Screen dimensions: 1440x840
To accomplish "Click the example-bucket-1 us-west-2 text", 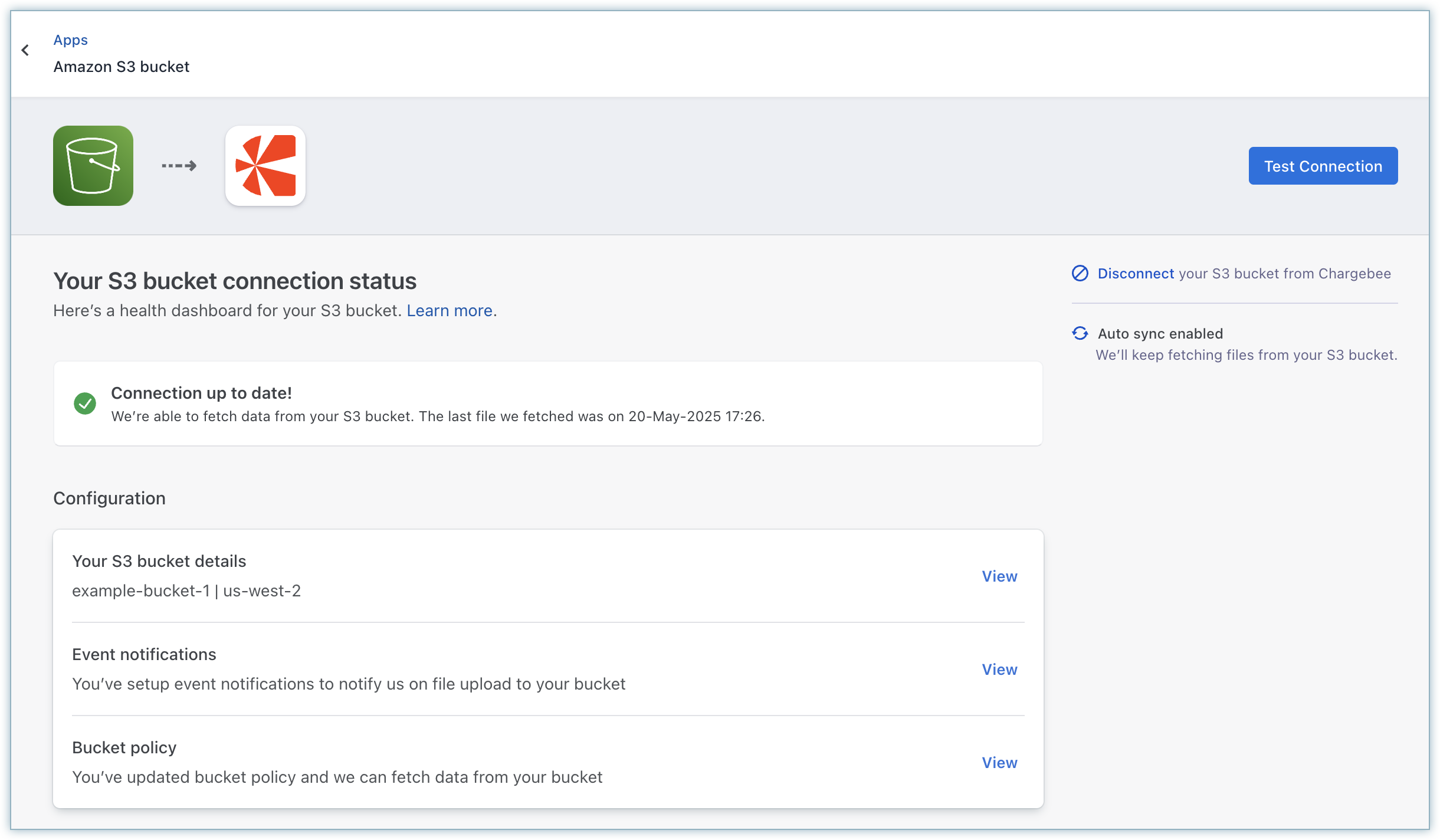I will [x=186, y=591].
